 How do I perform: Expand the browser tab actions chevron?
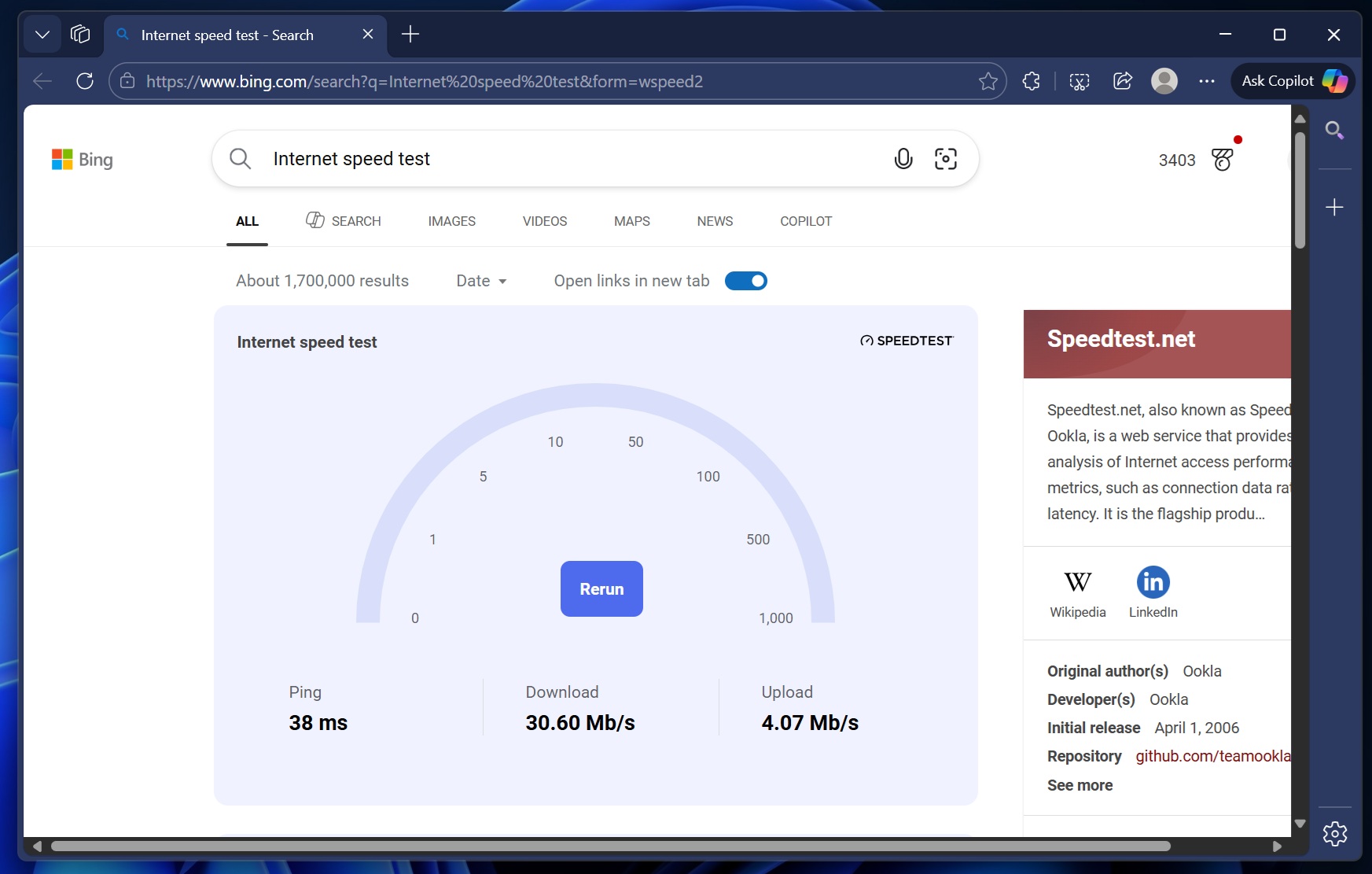[x=42, y=34]
